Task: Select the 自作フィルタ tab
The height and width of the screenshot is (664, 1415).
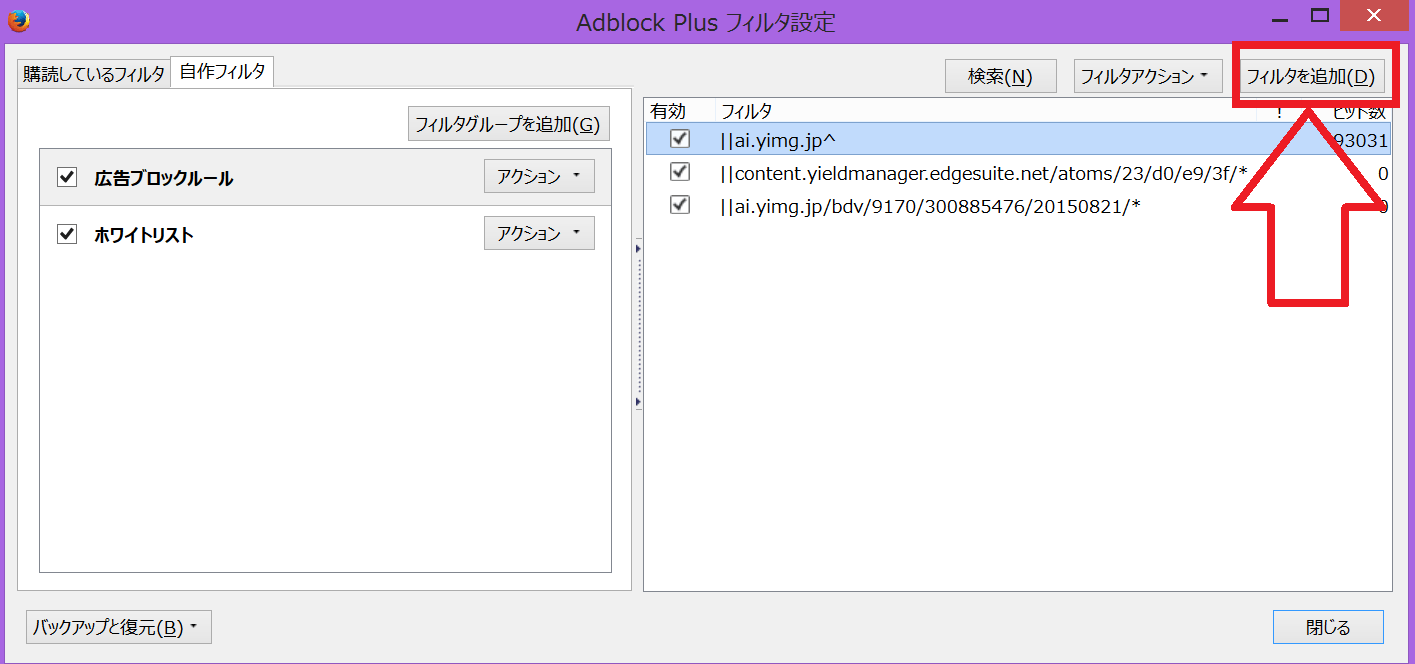Action: tap(222, 72)
